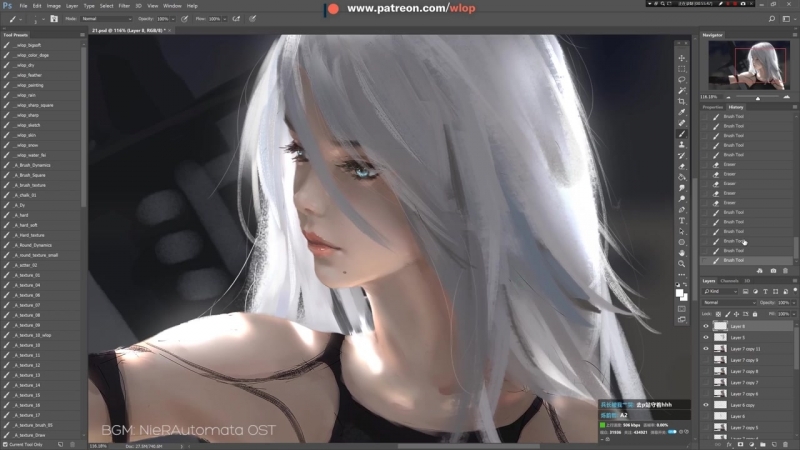This screenshot has width=800, height=450.
Task: Select the Magic Wand tool
Action: coord(682,90)
